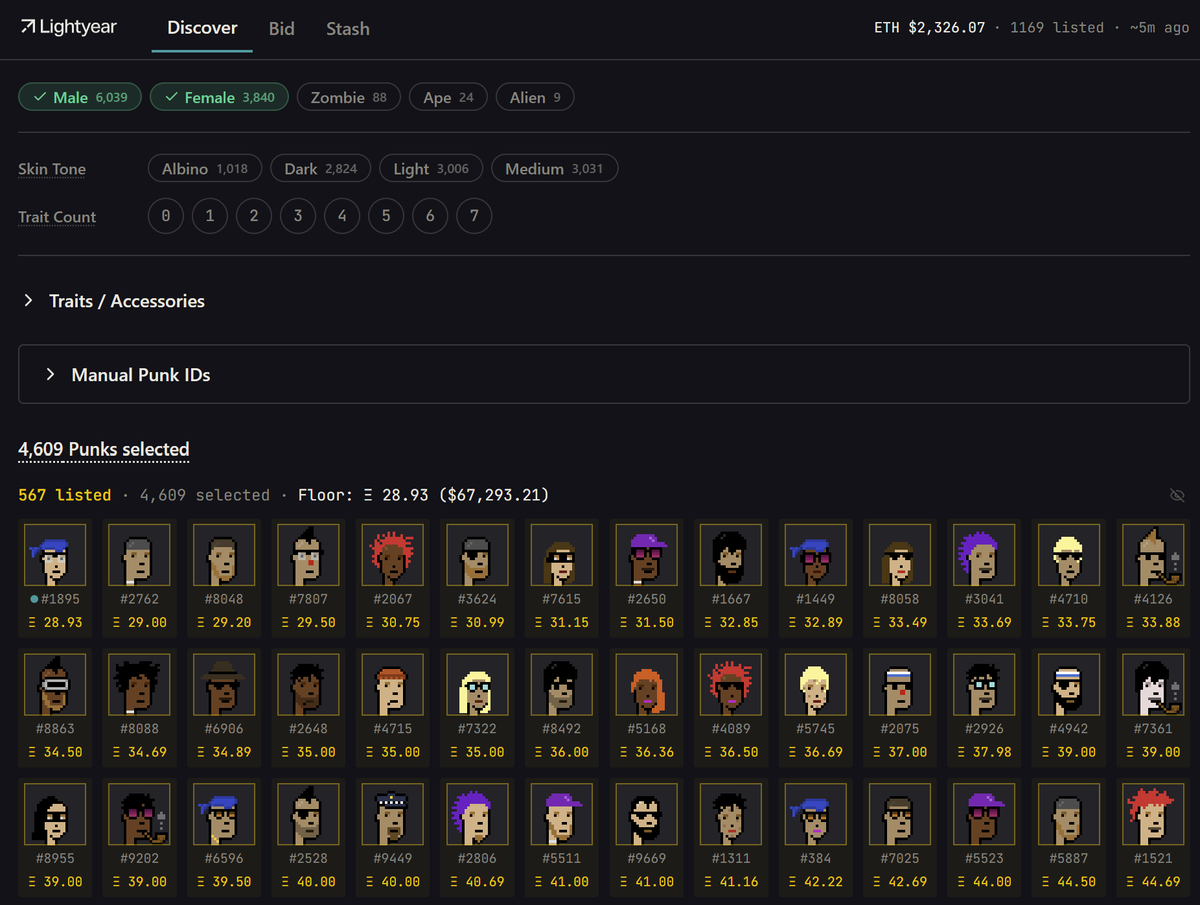Viewport: 1200px width, 905px height.
Task: Open punk #1449 thumbnail
Action: 815,554
